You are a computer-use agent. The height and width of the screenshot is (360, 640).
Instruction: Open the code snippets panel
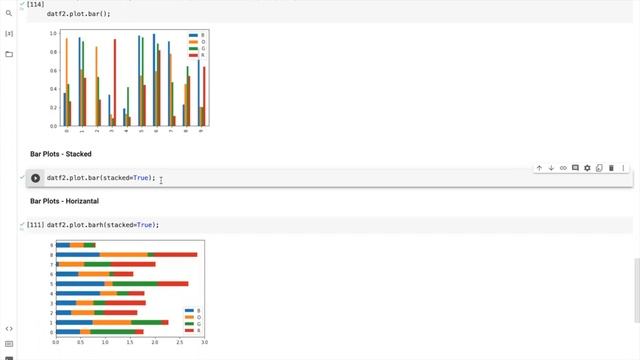9,329
